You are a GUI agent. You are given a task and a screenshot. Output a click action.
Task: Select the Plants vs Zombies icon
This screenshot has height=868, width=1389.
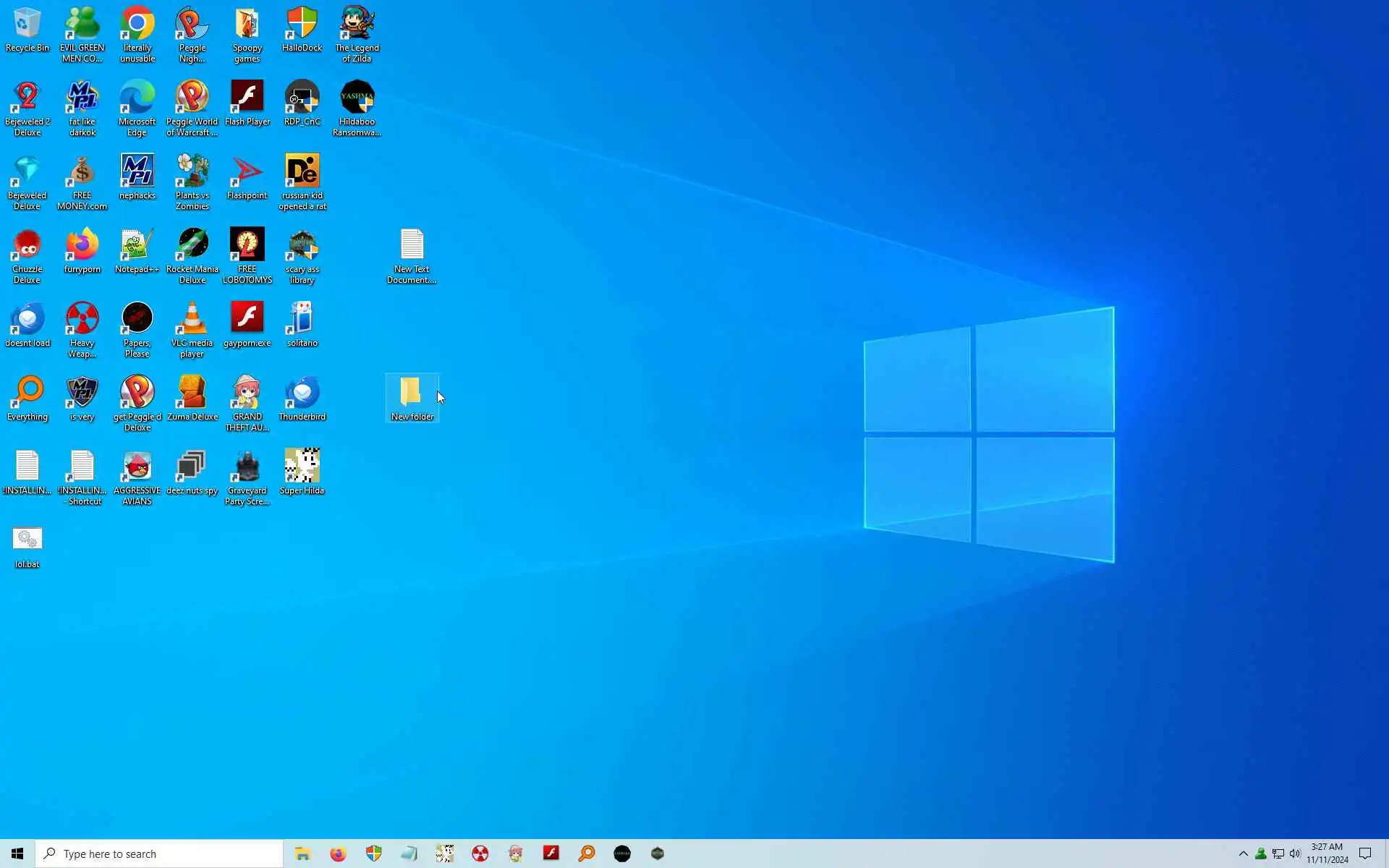pos(192,172)
